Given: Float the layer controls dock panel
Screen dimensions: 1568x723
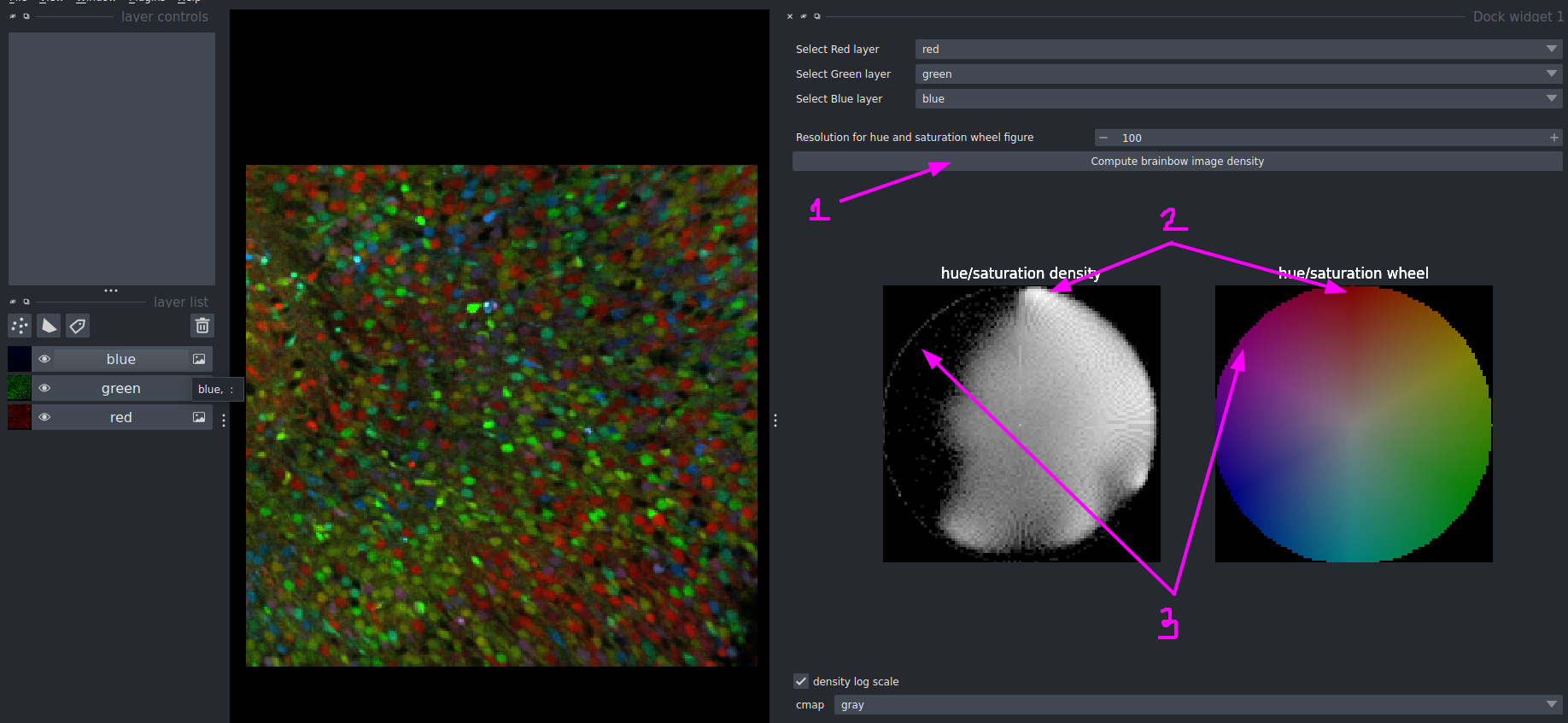Looking at the screenshot, I should 26,16.
